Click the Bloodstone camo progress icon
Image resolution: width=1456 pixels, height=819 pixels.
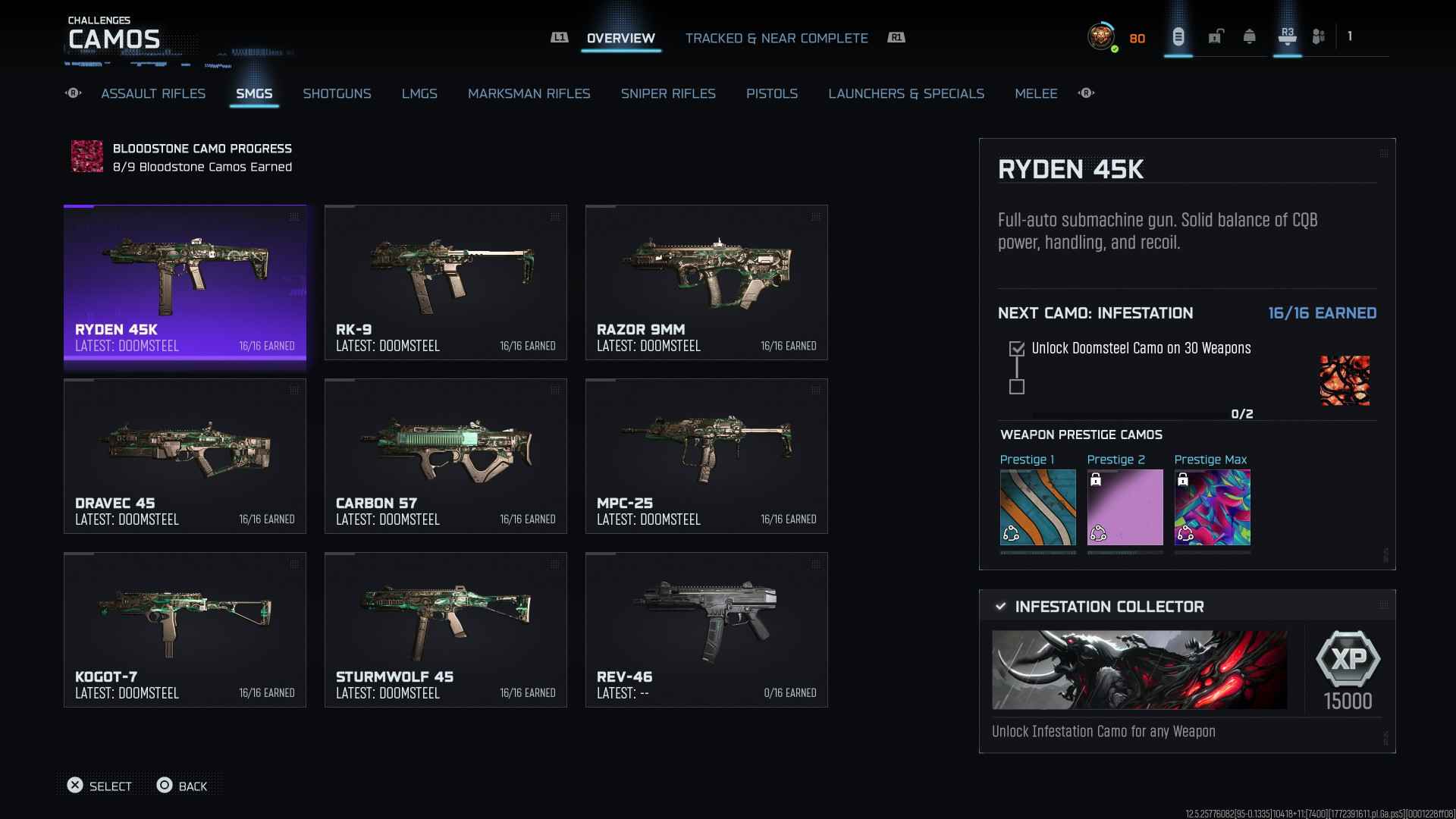(x=87, y=156)
